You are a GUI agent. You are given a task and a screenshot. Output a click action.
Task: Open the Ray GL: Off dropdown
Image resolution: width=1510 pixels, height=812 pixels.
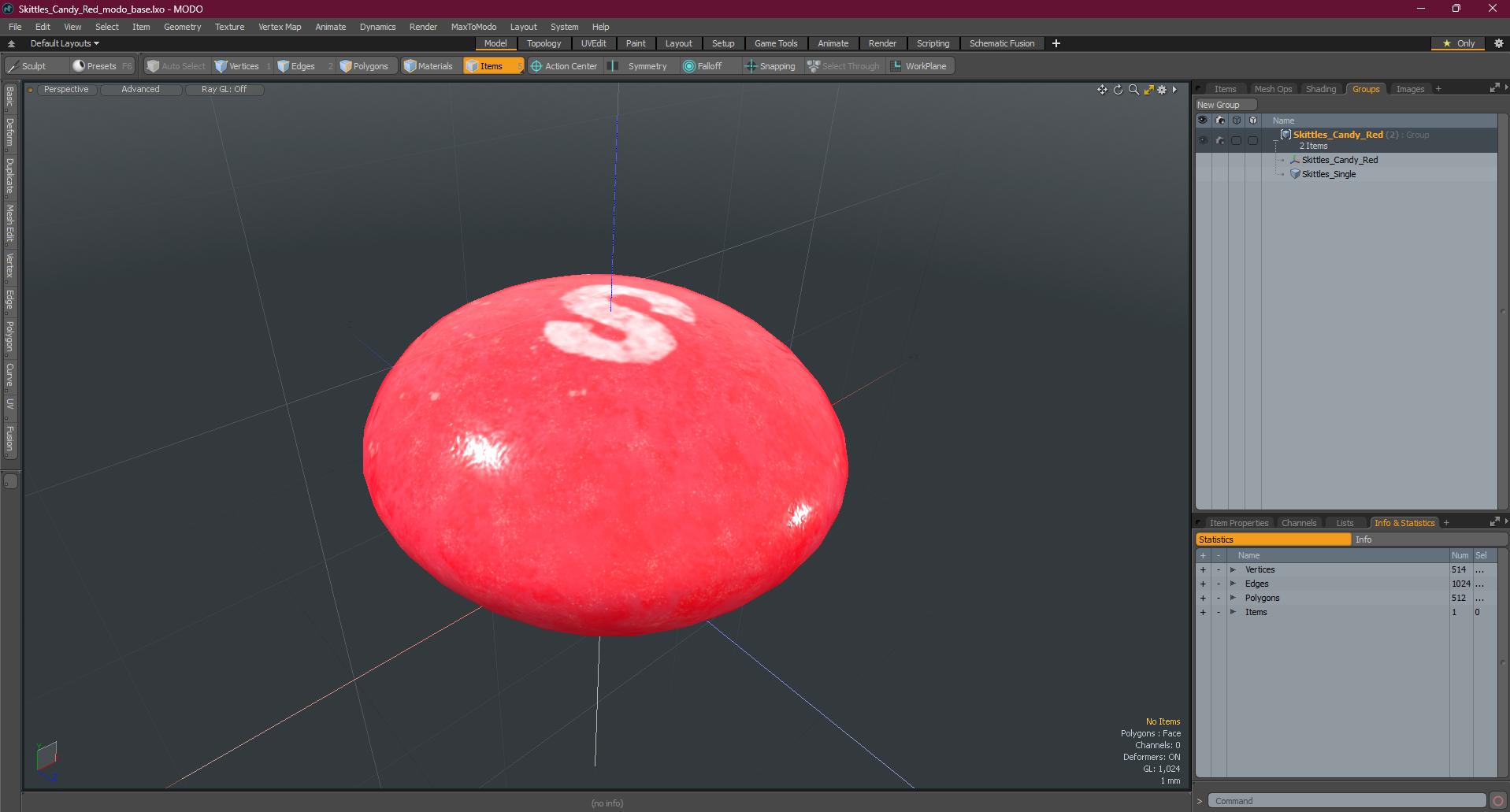[x=224, y=89]
